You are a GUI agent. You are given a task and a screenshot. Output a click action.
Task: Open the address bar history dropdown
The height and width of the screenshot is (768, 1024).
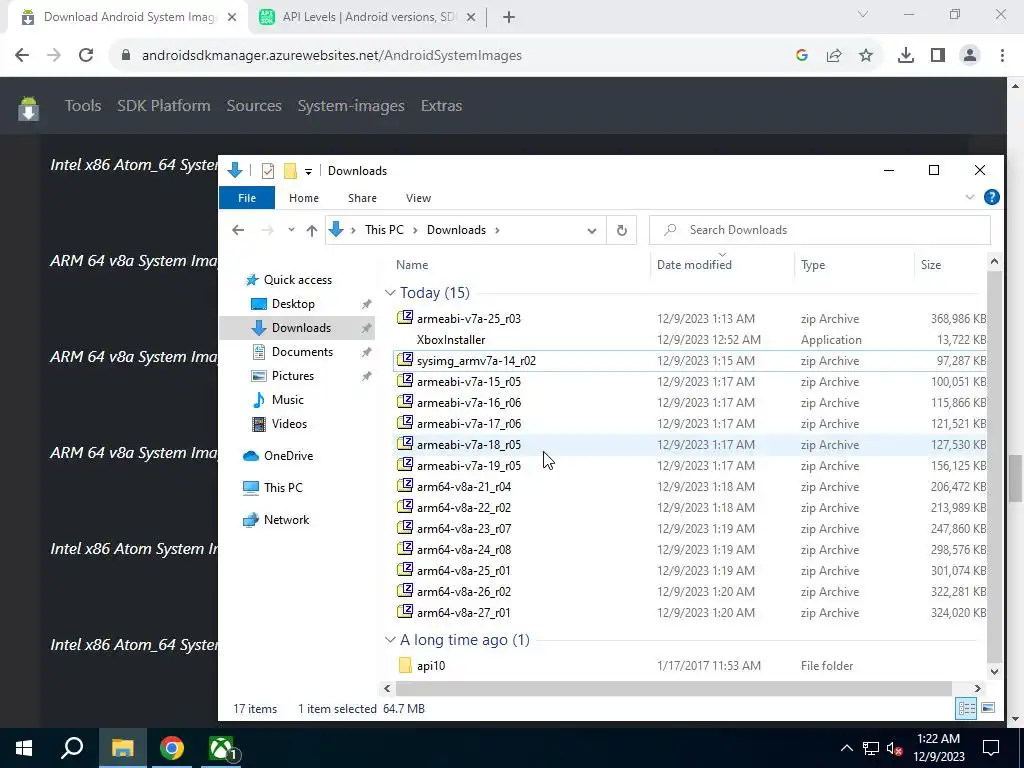(592, 231)
